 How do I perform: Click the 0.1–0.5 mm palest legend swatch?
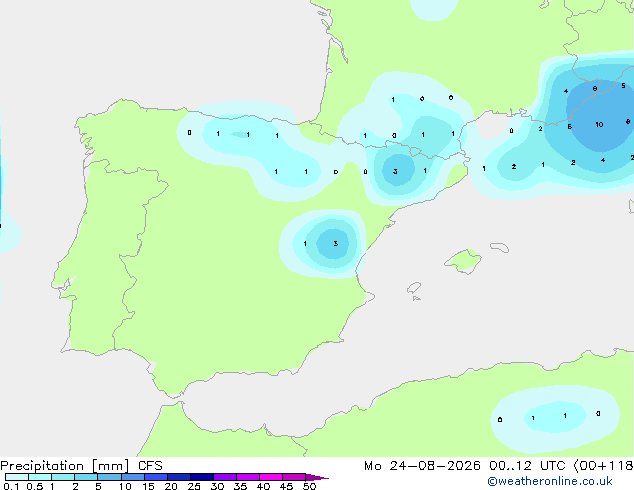click(x=17, y=477)
